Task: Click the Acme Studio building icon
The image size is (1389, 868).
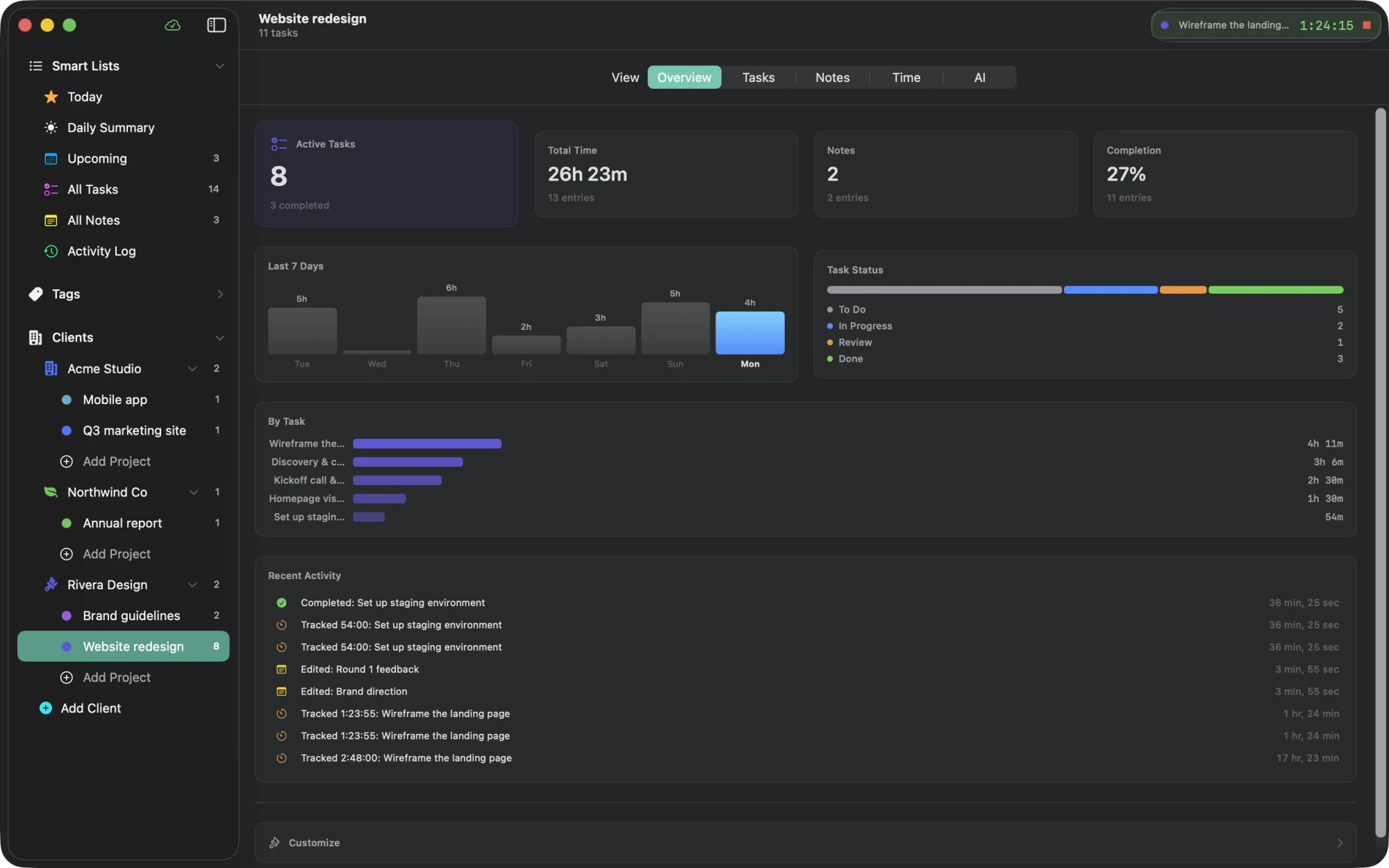Action: pos(51,369)
